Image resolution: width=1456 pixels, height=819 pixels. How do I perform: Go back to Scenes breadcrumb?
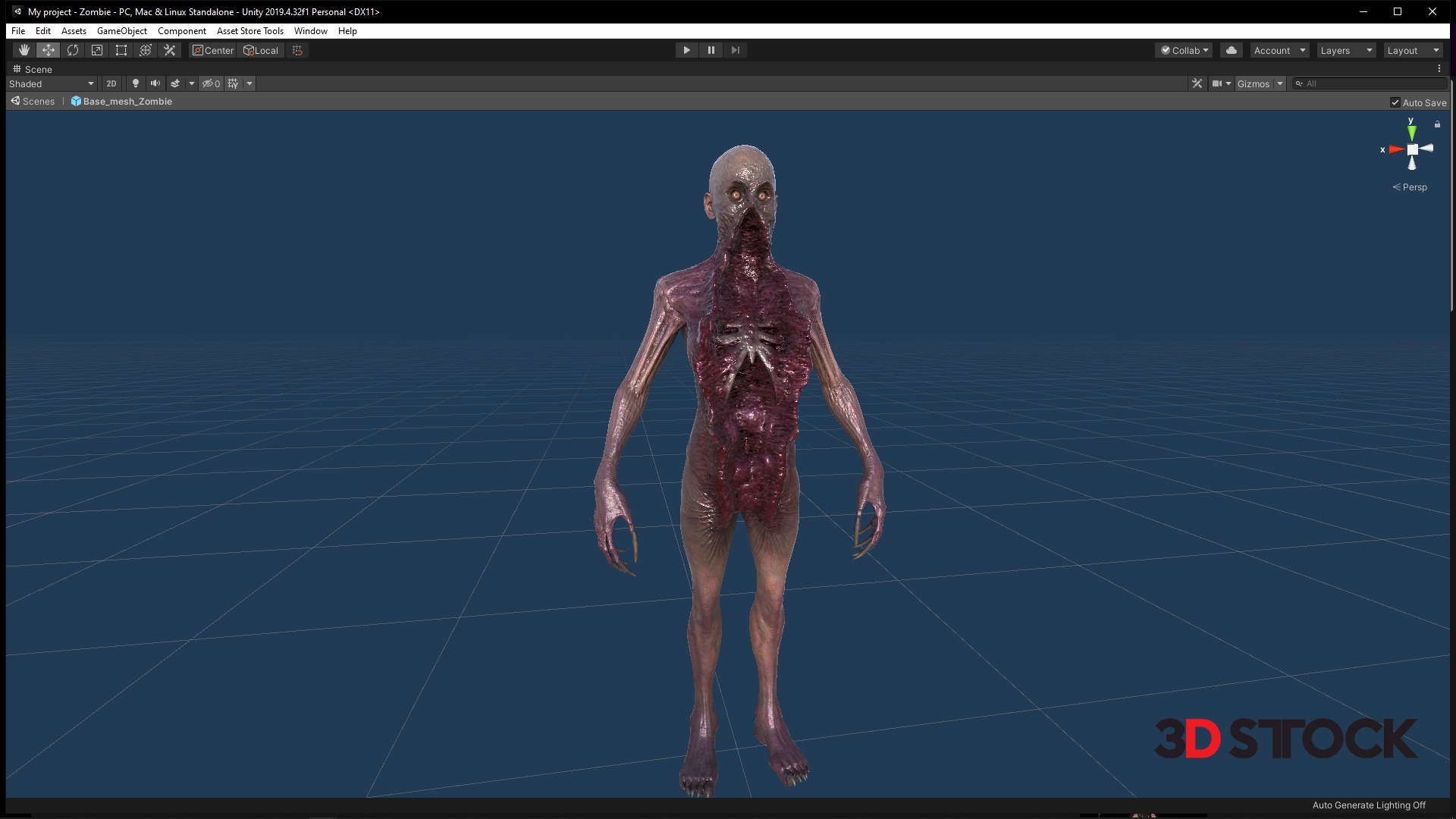click(x=33, y=102)
